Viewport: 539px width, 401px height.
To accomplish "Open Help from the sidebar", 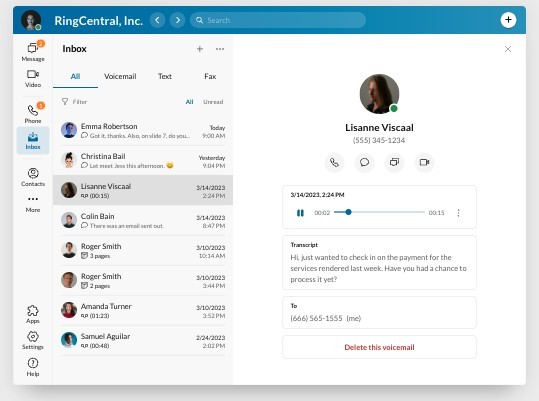I will 33,367.
